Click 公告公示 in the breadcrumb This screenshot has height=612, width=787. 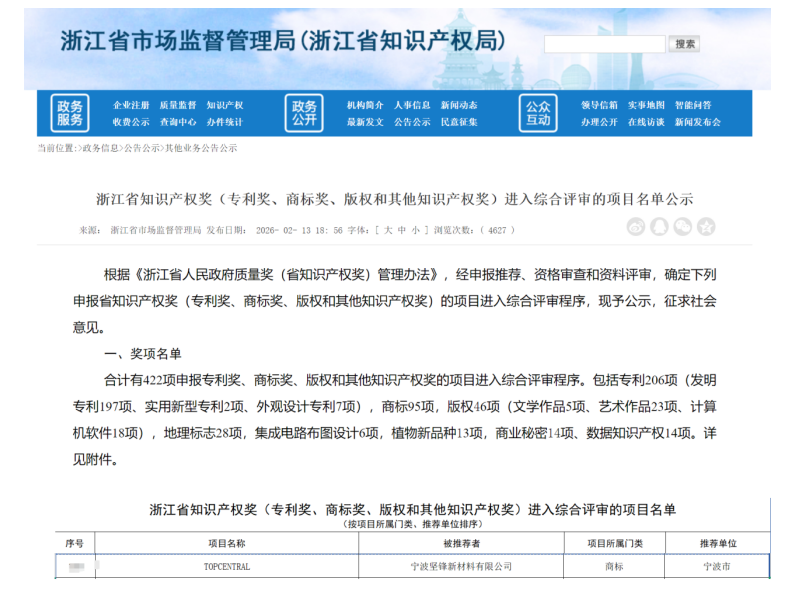point(141,148)
